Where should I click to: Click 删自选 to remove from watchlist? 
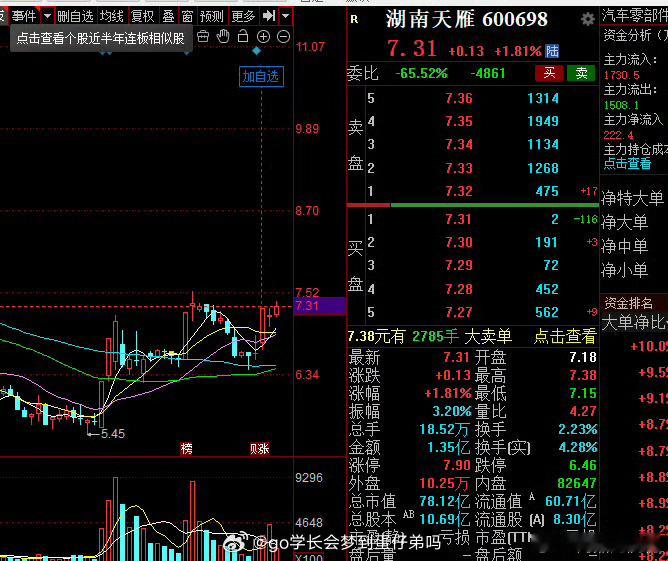click(x=75, y=16)
